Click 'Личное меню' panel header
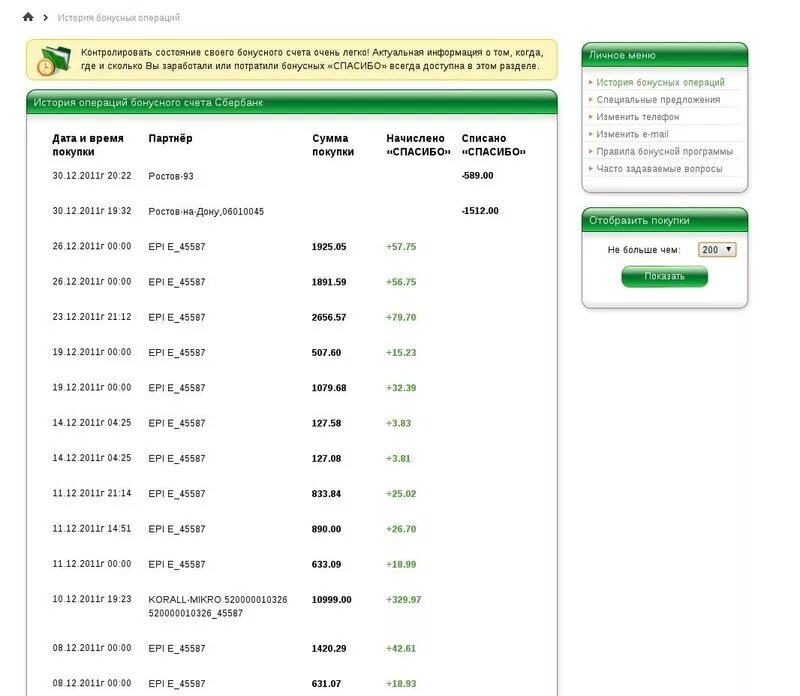The height and width of the screenshot is (696, 800). (665, 55)
